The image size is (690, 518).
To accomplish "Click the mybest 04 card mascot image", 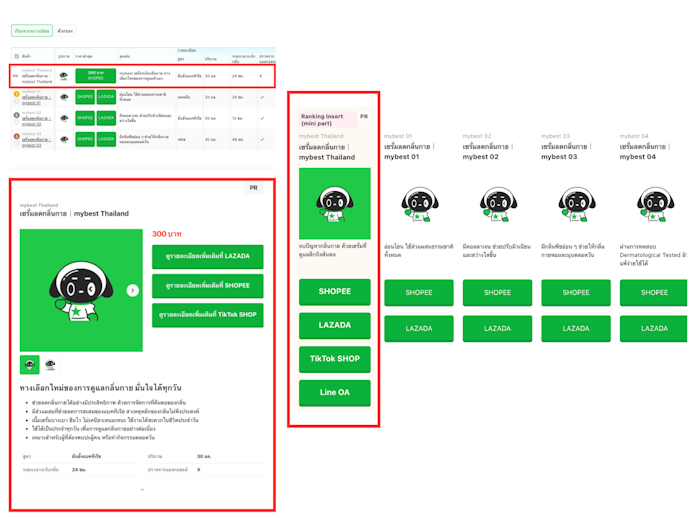I will (655, 204).
